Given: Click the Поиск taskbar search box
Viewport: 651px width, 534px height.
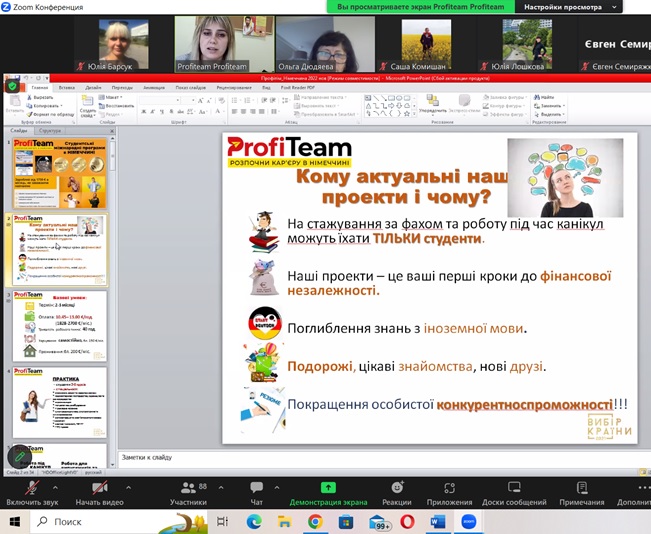Looking at the screenshot, I should pos(118,522).
